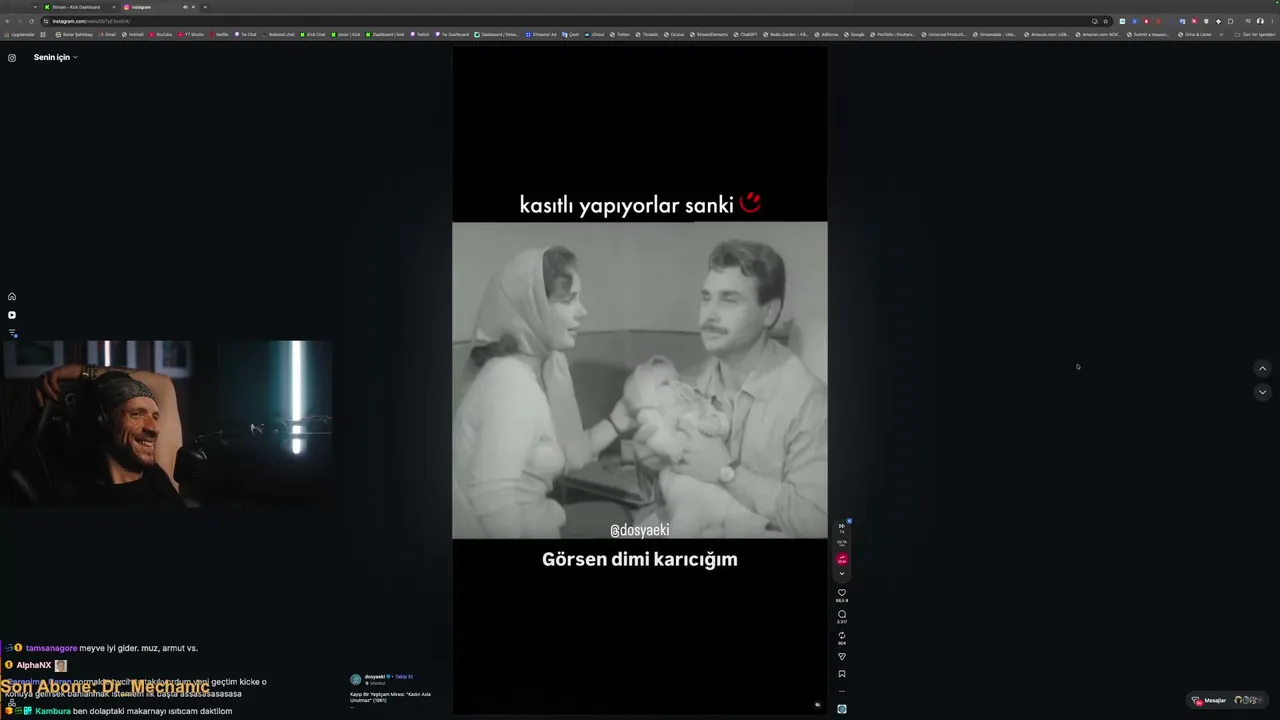Open the Kick Chat bookmark

coord(313,34)
